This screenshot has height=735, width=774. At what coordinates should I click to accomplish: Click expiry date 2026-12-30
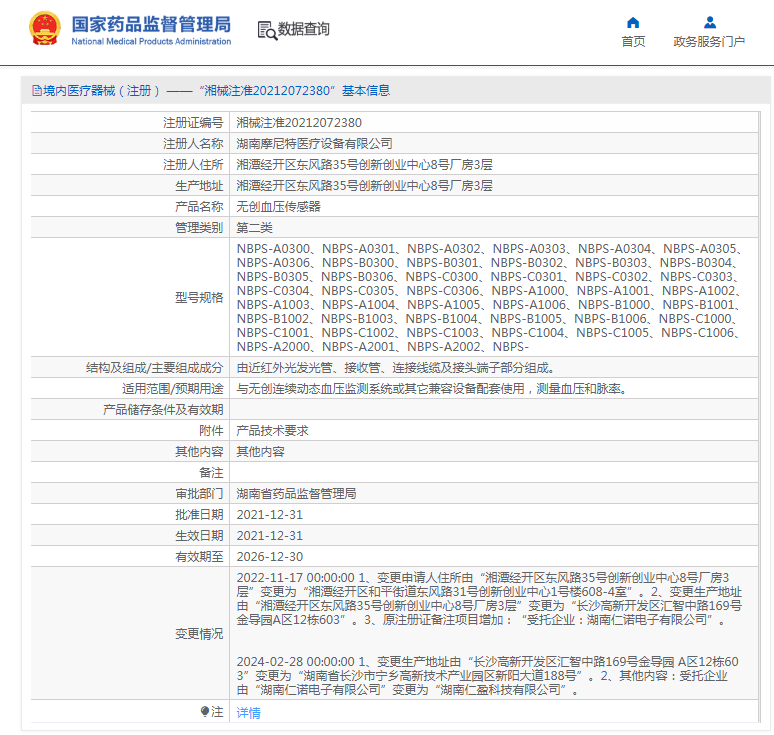point(270,557)
